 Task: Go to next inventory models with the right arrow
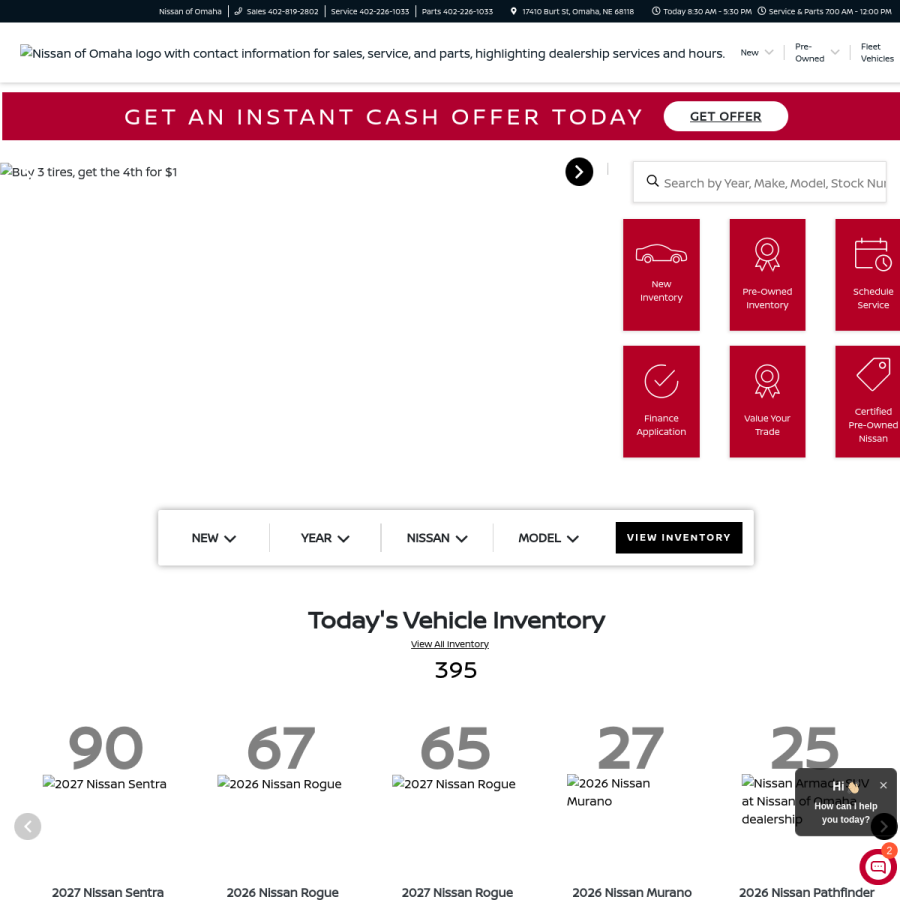tap(883, 827)
